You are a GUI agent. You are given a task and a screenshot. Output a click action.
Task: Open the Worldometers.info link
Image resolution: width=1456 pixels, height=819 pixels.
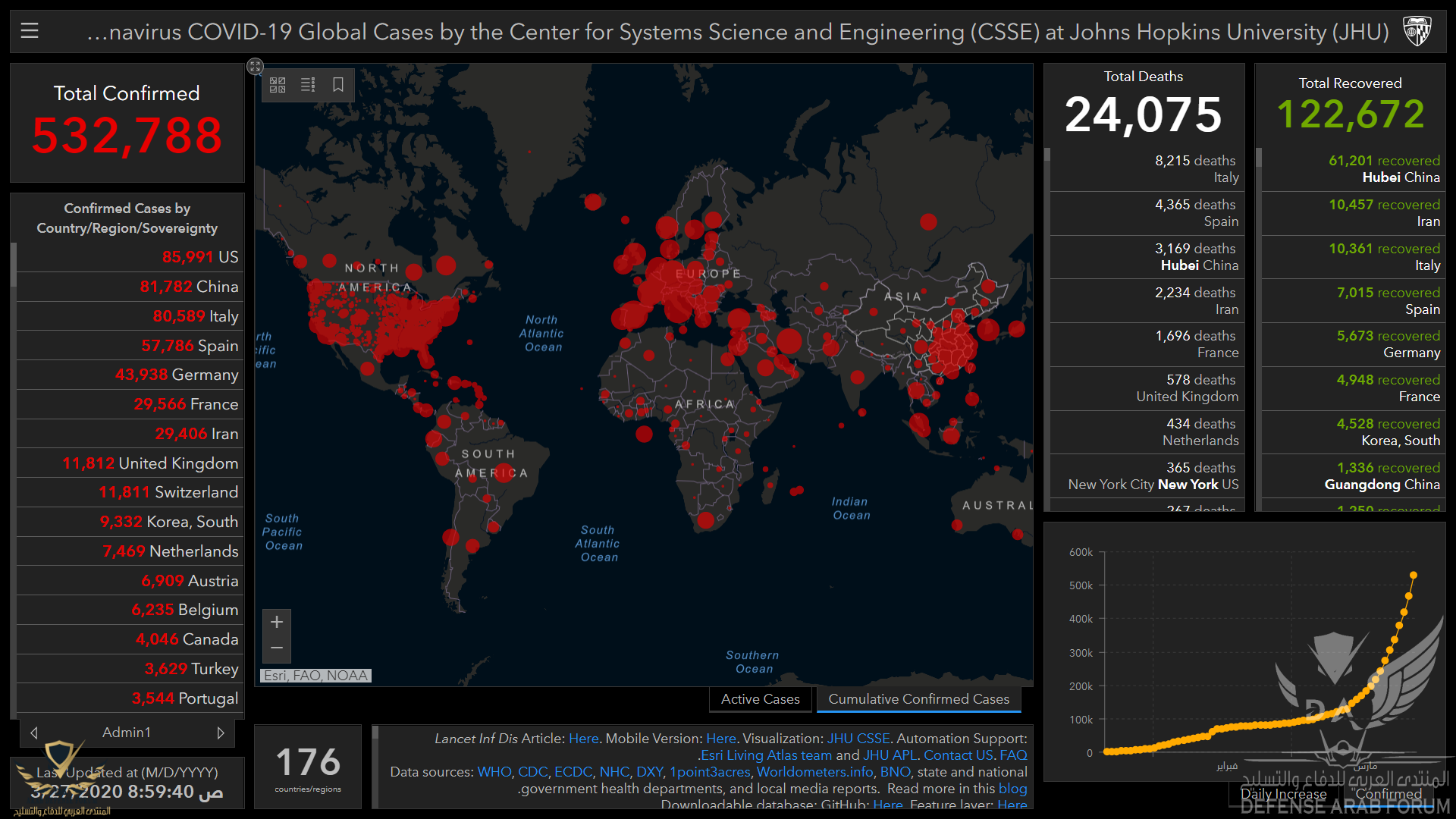814,772
